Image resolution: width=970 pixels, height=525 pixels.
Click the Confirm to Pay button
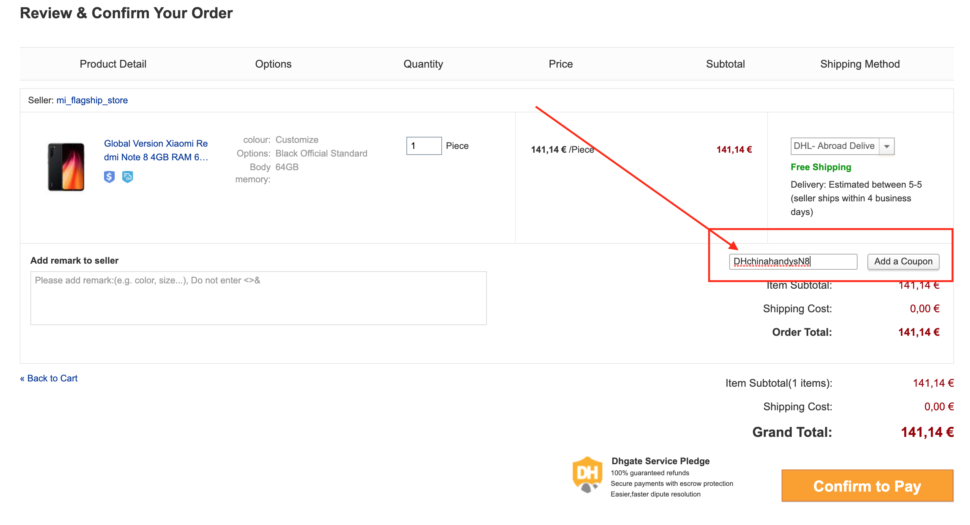tap(867, 486)
